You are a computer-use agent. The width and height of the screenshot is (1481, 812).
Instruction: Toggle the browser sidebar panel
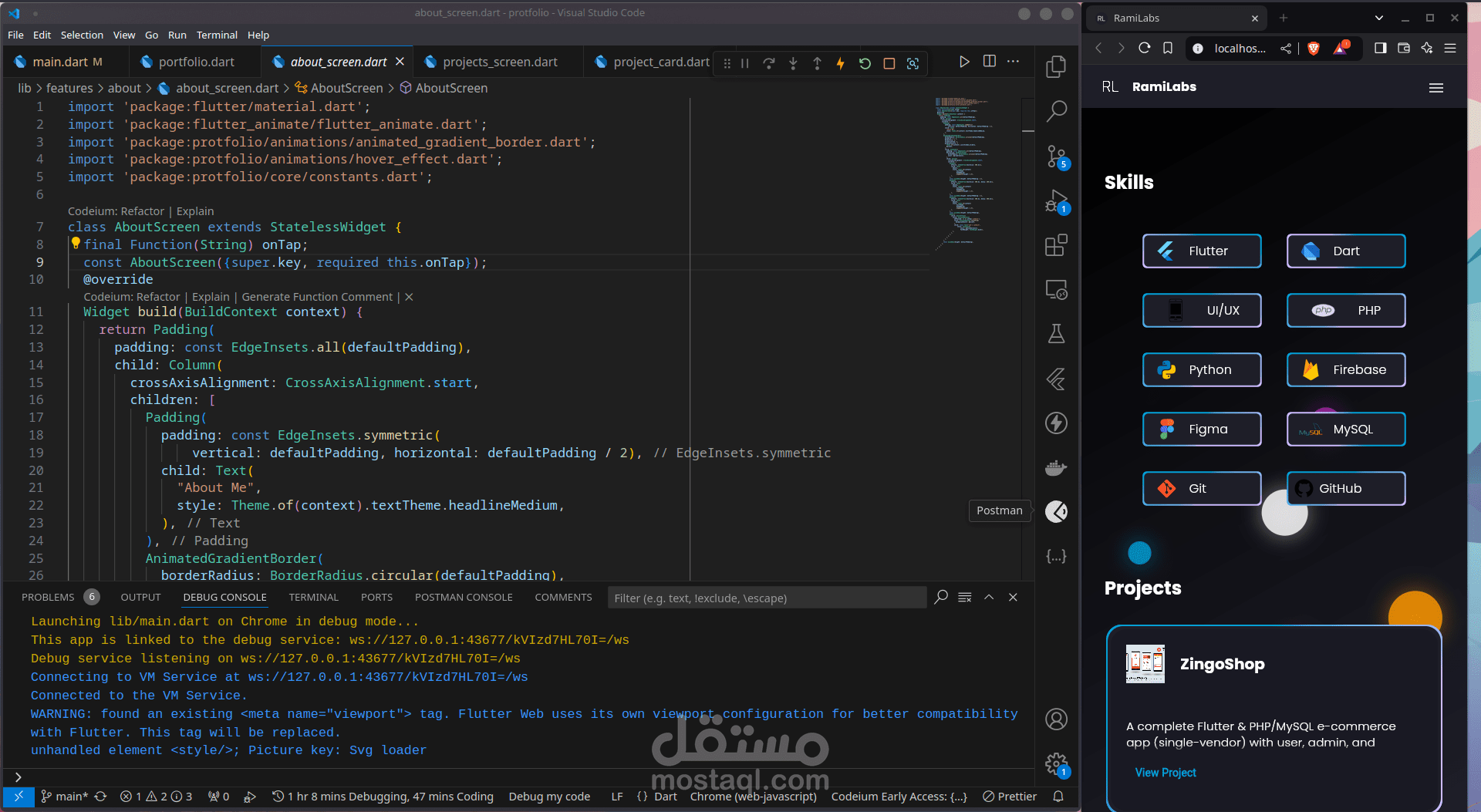1381,48
